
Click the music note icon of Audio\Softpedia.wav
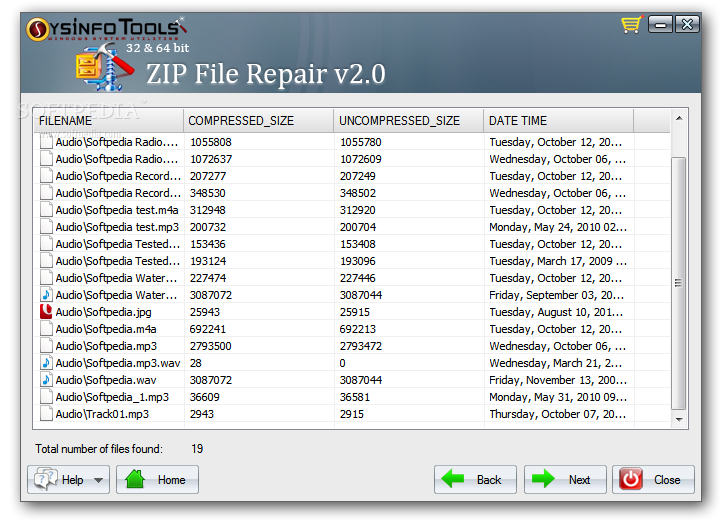[46, 380]
